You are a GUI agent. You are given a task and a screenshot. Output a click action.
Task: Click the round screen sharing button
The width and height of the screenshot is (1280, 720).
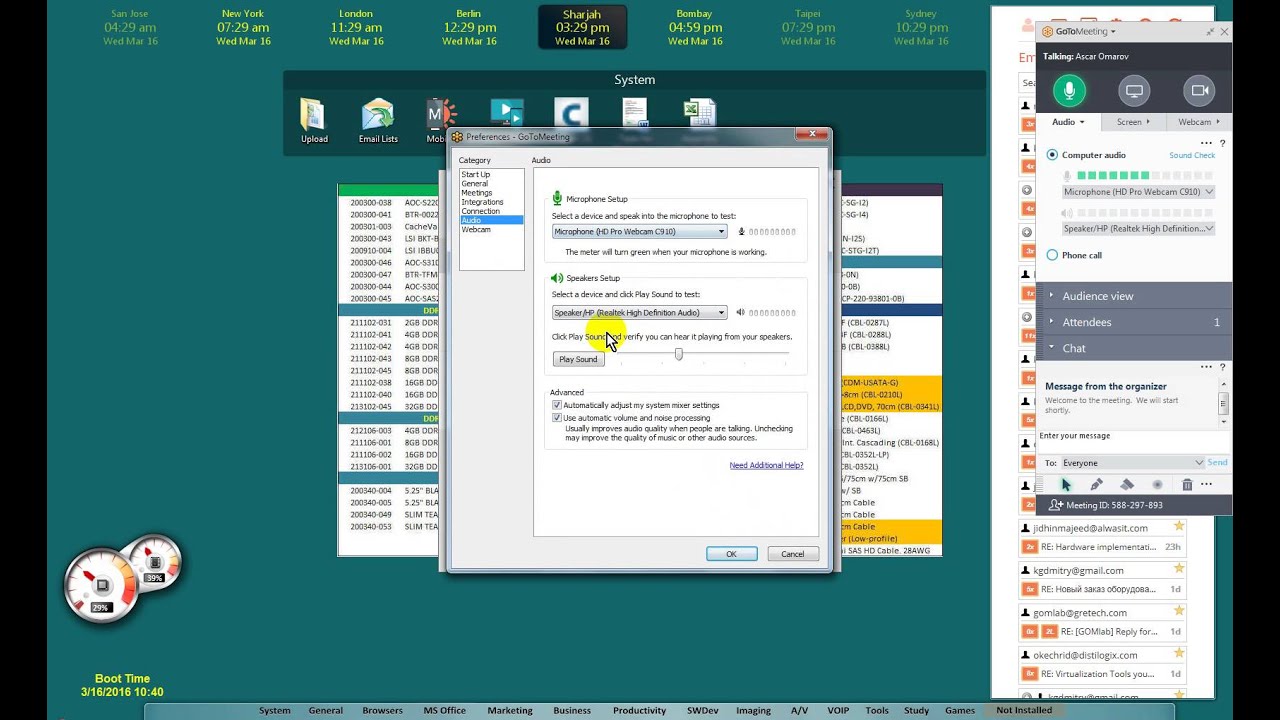[1134, 91]
